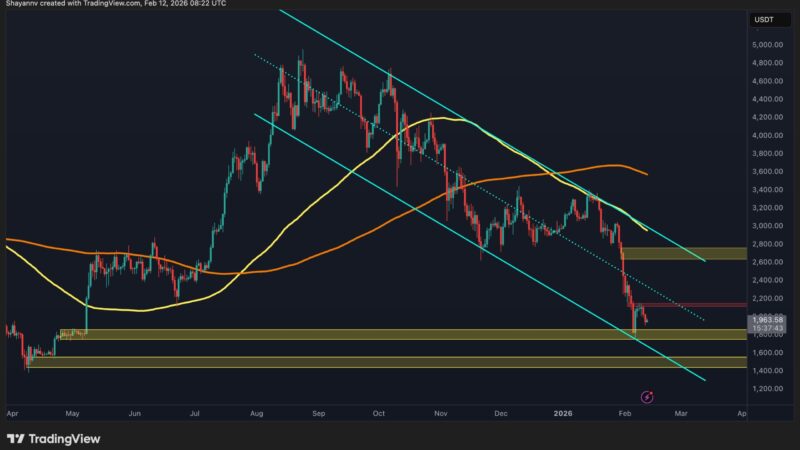Screen dimensions: 800x450
Task: Click the 1,600.00 price axis label
Action: [767, 353]
